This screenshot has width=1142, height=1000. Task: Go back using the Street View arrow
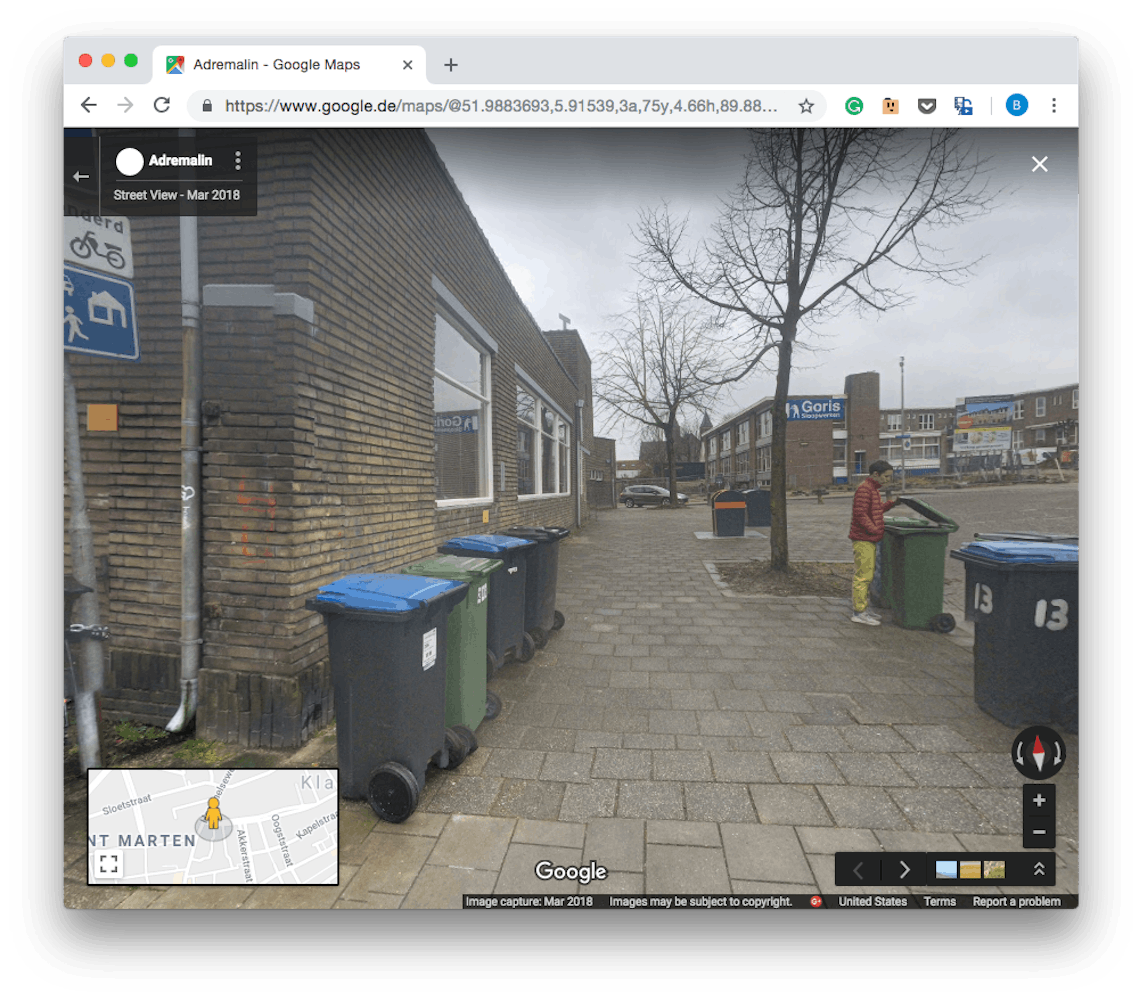(x=82, y=176)
